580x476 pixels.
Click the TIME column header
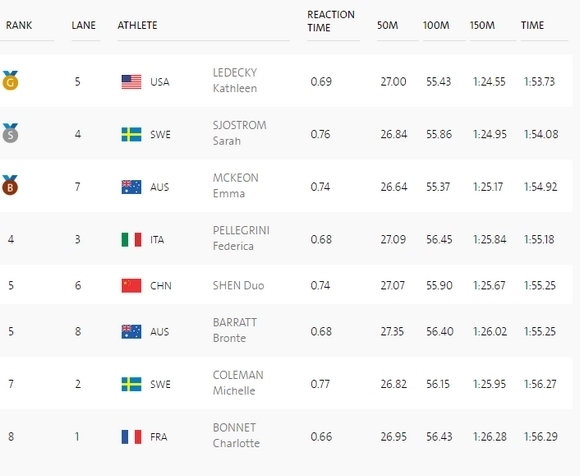(532, 25)
